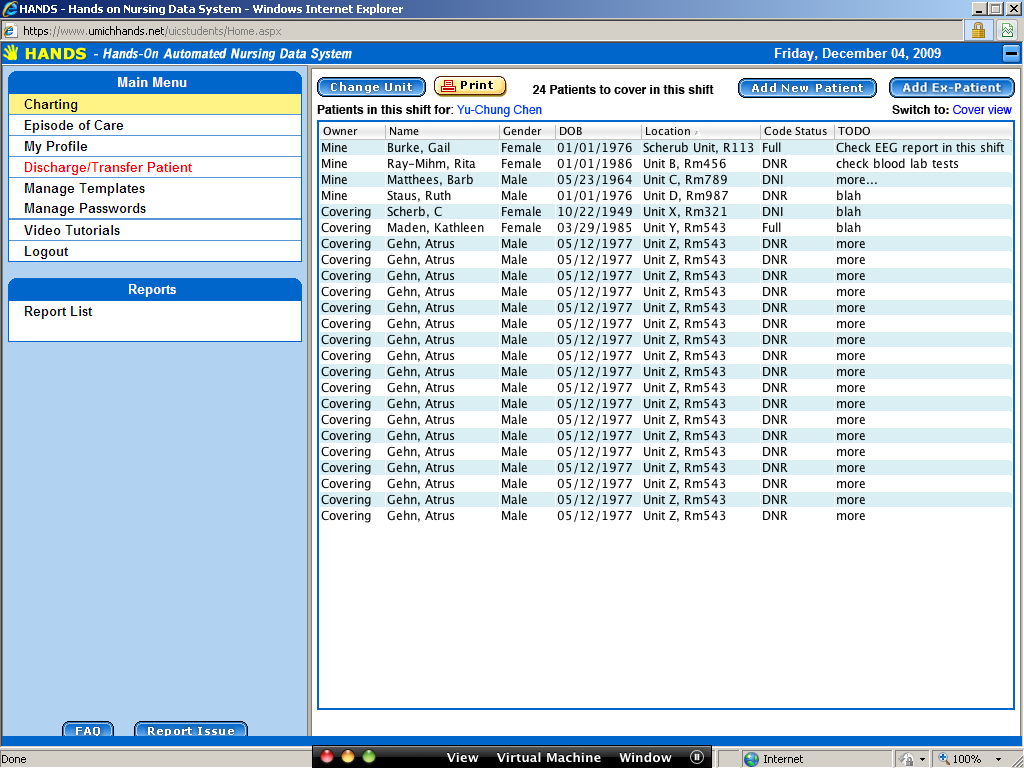Click 'Check EEG report in this shift' TODO
The width and height of the screenshot is (1024, 768).
coord(920,148)
